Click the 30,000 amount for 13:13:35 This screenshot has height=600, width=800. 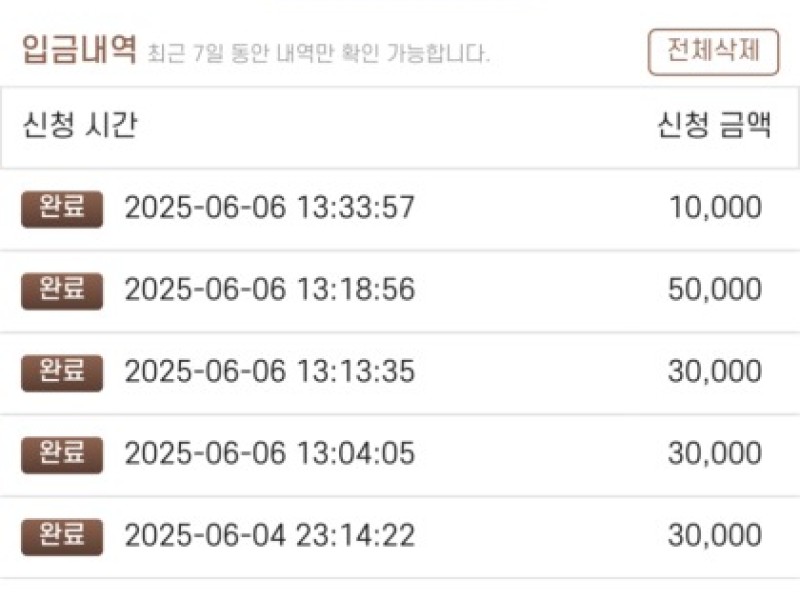715,371
